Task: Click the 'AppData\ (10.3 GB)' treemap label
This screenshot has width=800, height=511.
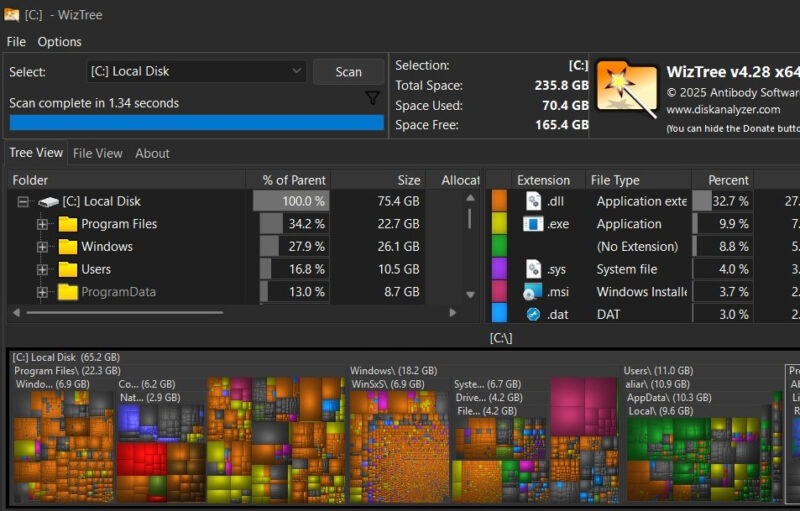Action: pyautogui.click(x=669, y=398)
